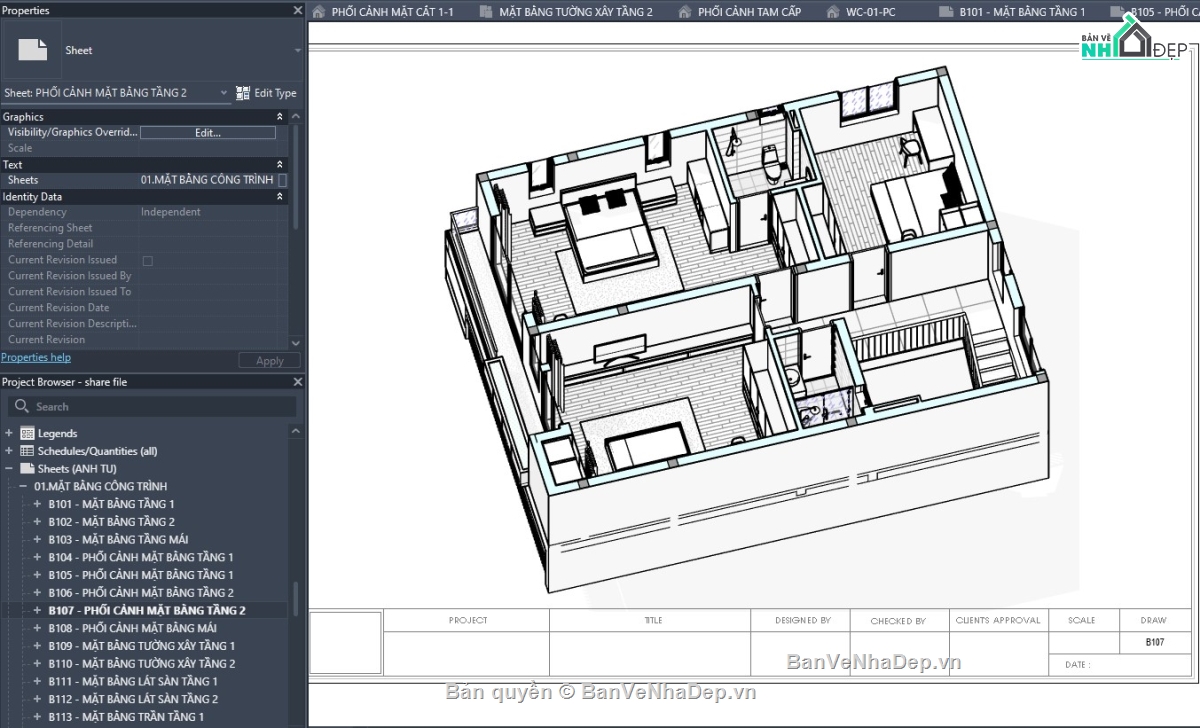Click the Project Browser vertical scrollbar

pos(295,600)
